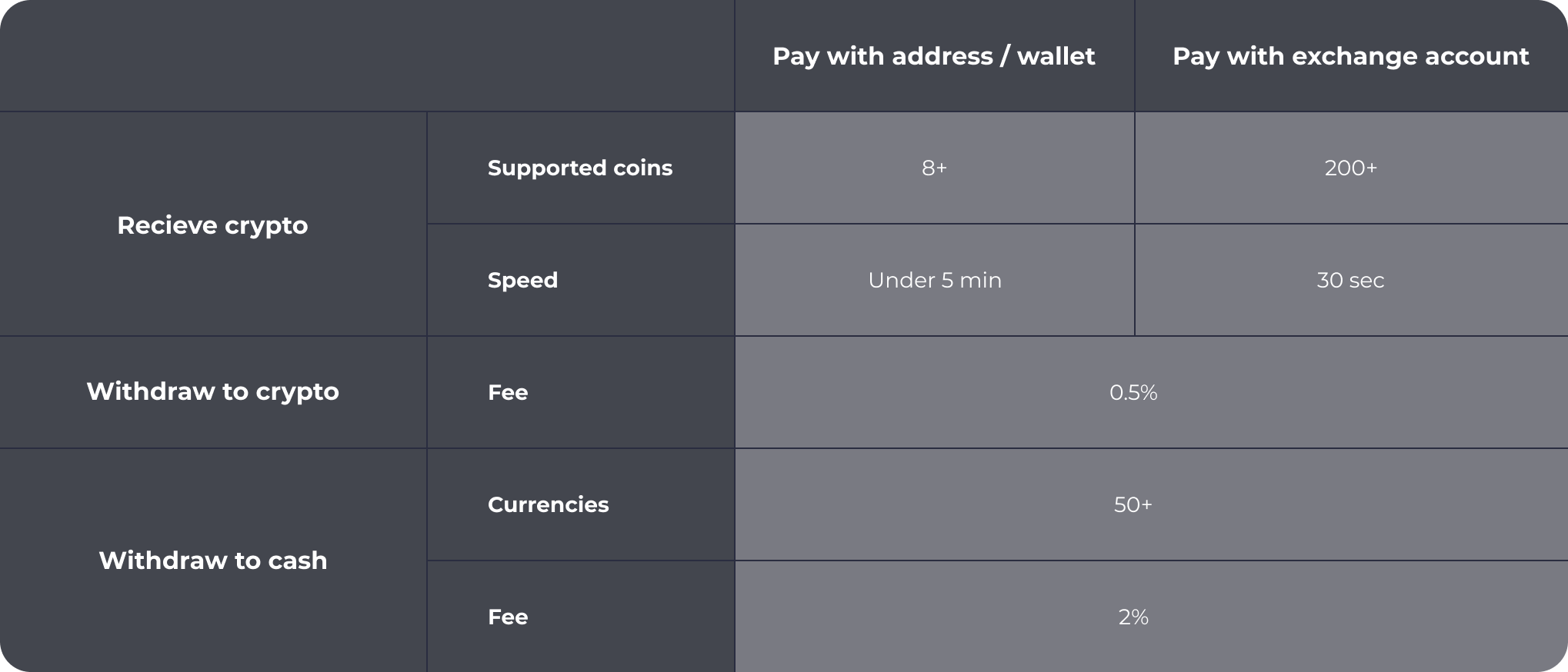Click the 'Speed' label
1568x672 pixels.
click(522, 280)
